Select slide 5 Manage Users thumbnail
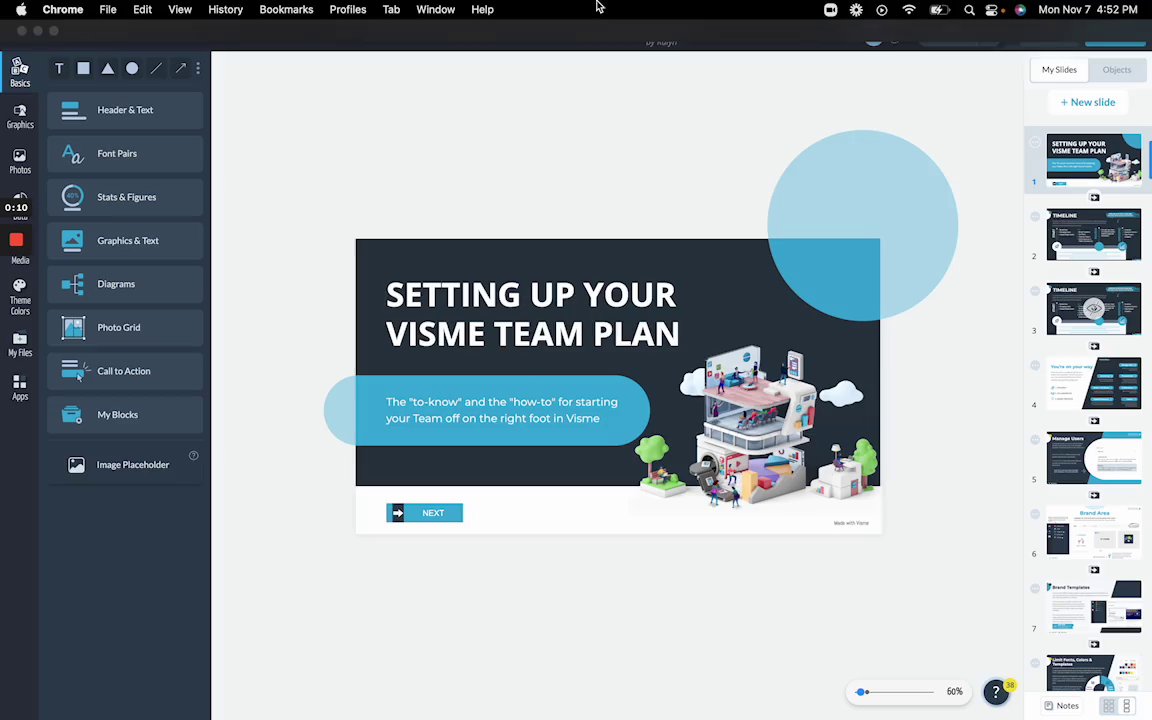Image resolution: width=1152 pixels, height=720 pixels. click(1093, 457)
